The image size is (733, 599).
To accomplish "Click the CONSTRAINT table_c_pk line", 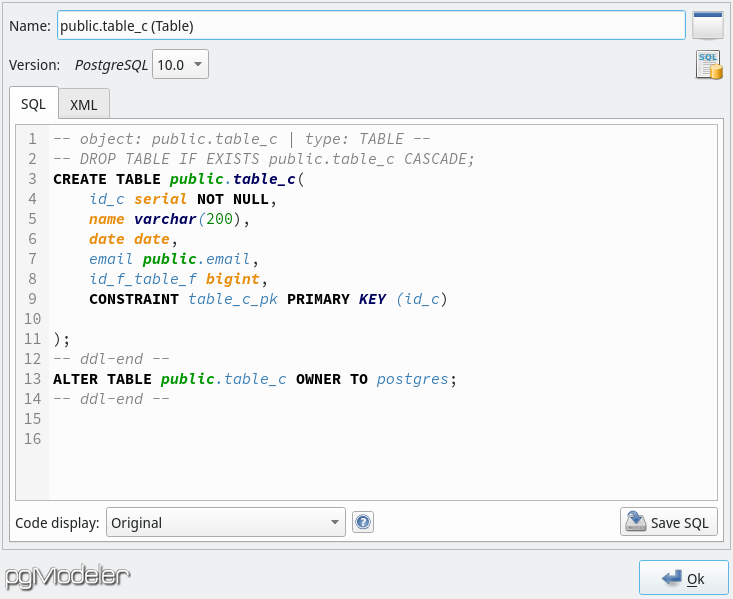I will coord(268,299).
